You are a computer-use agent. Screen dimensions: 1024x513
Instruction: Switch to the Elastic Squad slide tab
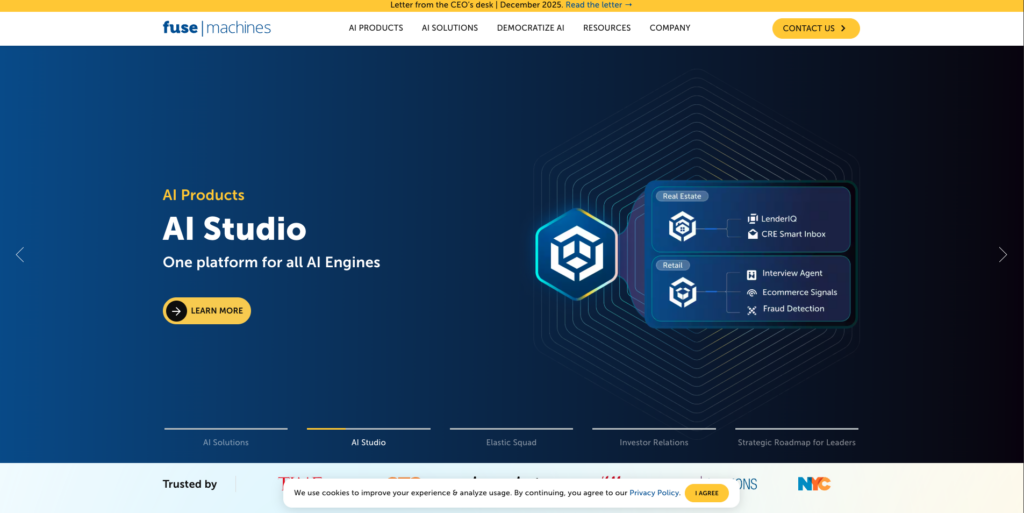(x=511, y=443)
